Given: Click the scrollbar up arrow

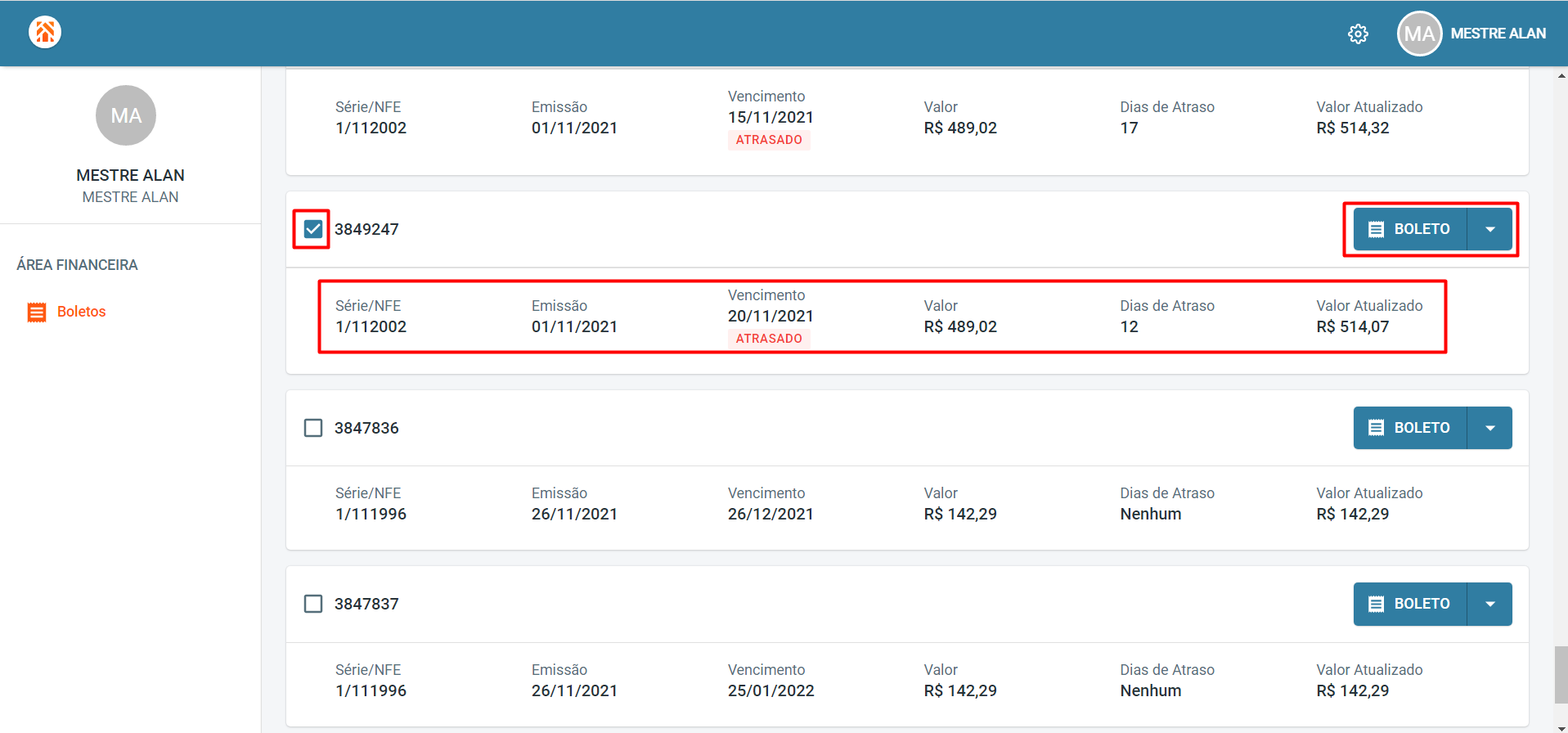Looking at the screenshot, I should tap(1561, 76).
